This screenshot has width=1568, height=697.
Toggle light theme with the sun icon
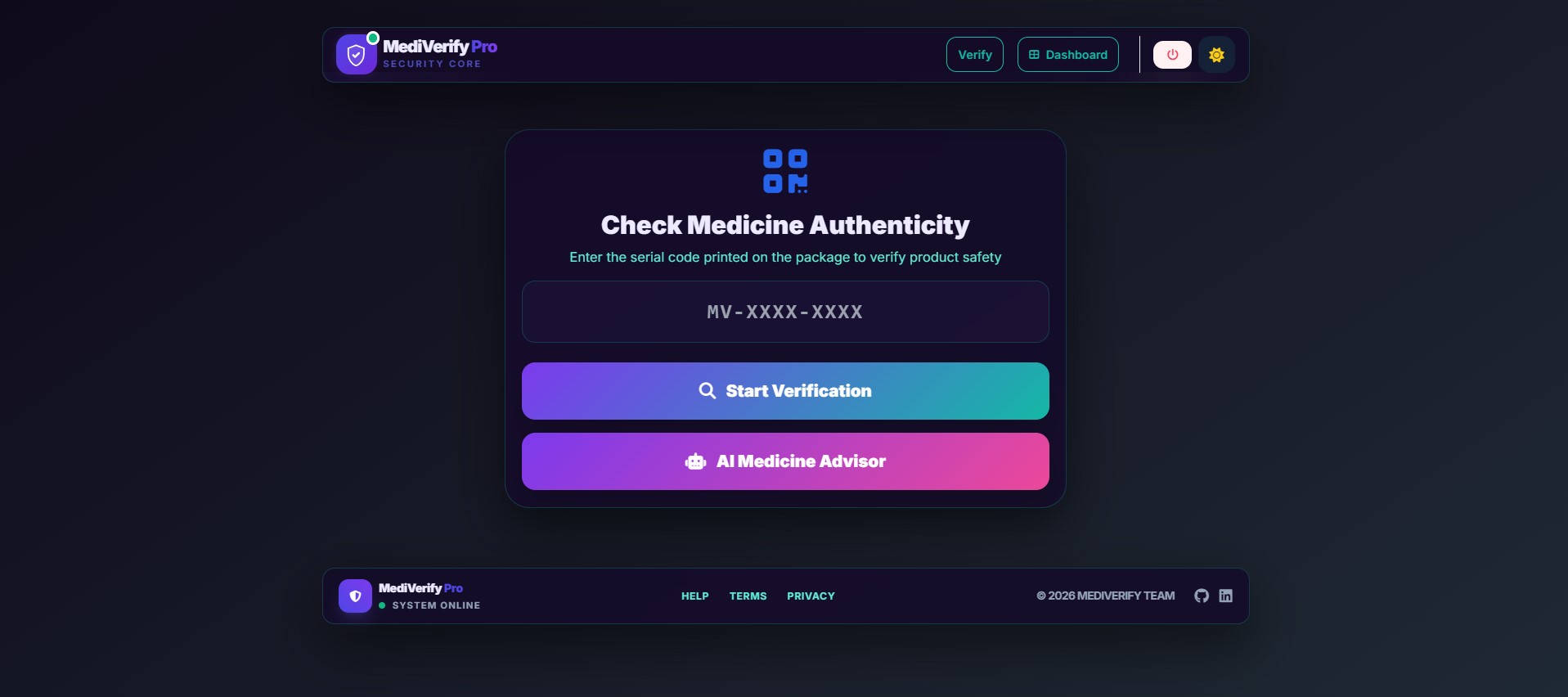click(x=1216, y=55)
